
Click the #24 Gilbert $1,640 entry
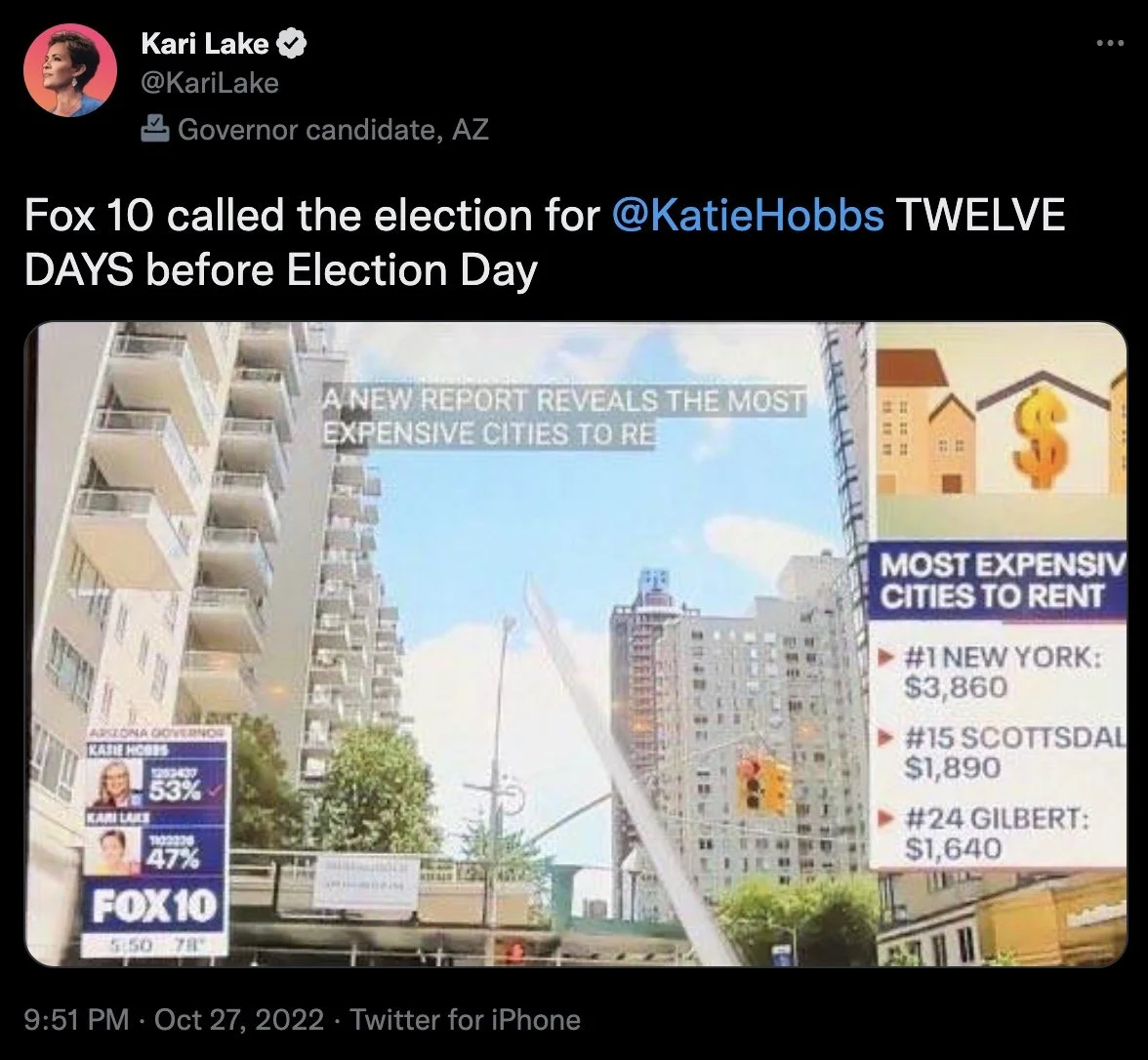point(993,834)
